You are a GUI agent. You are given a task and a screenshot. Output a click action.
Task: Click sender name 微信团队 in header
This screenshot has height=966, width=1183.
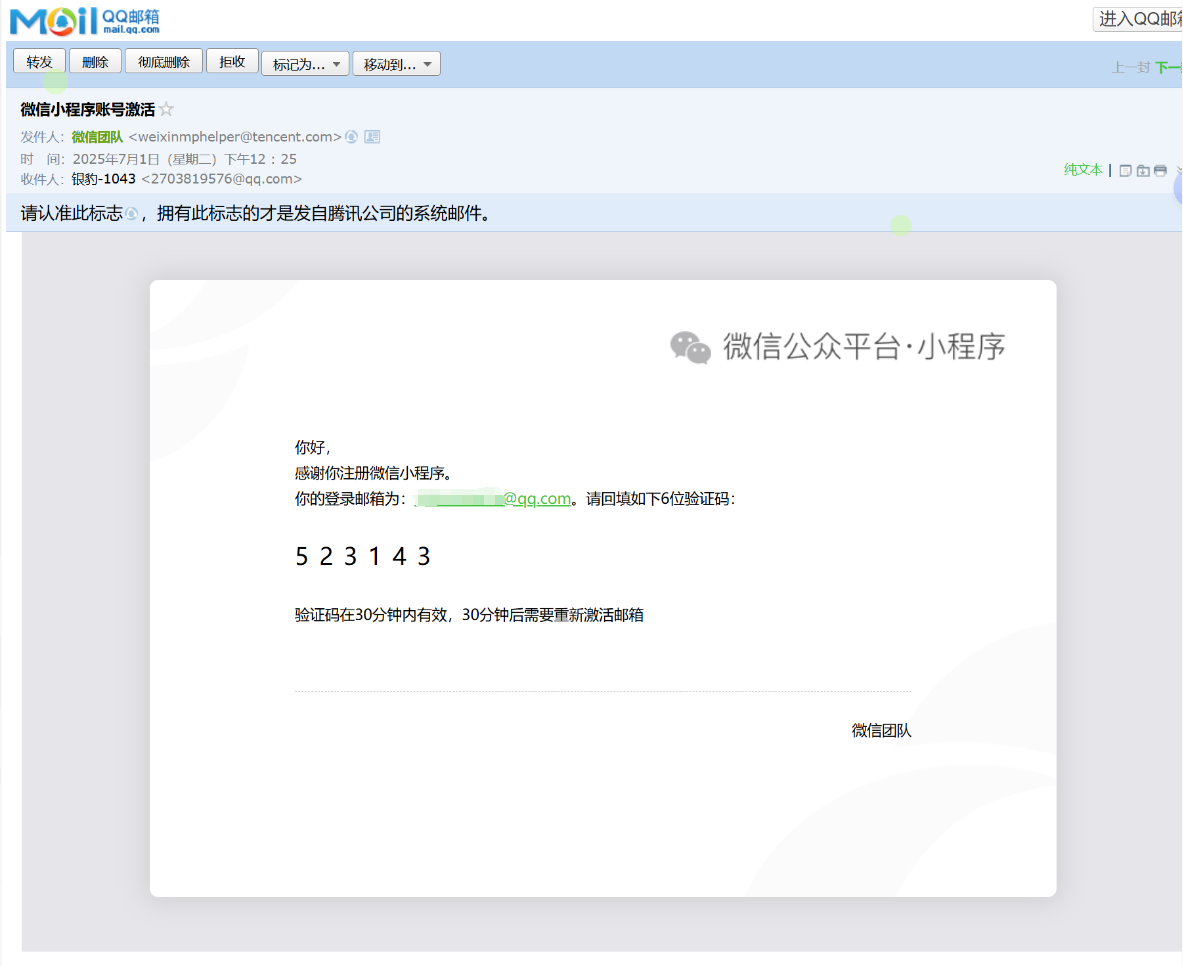pos(97,137)
